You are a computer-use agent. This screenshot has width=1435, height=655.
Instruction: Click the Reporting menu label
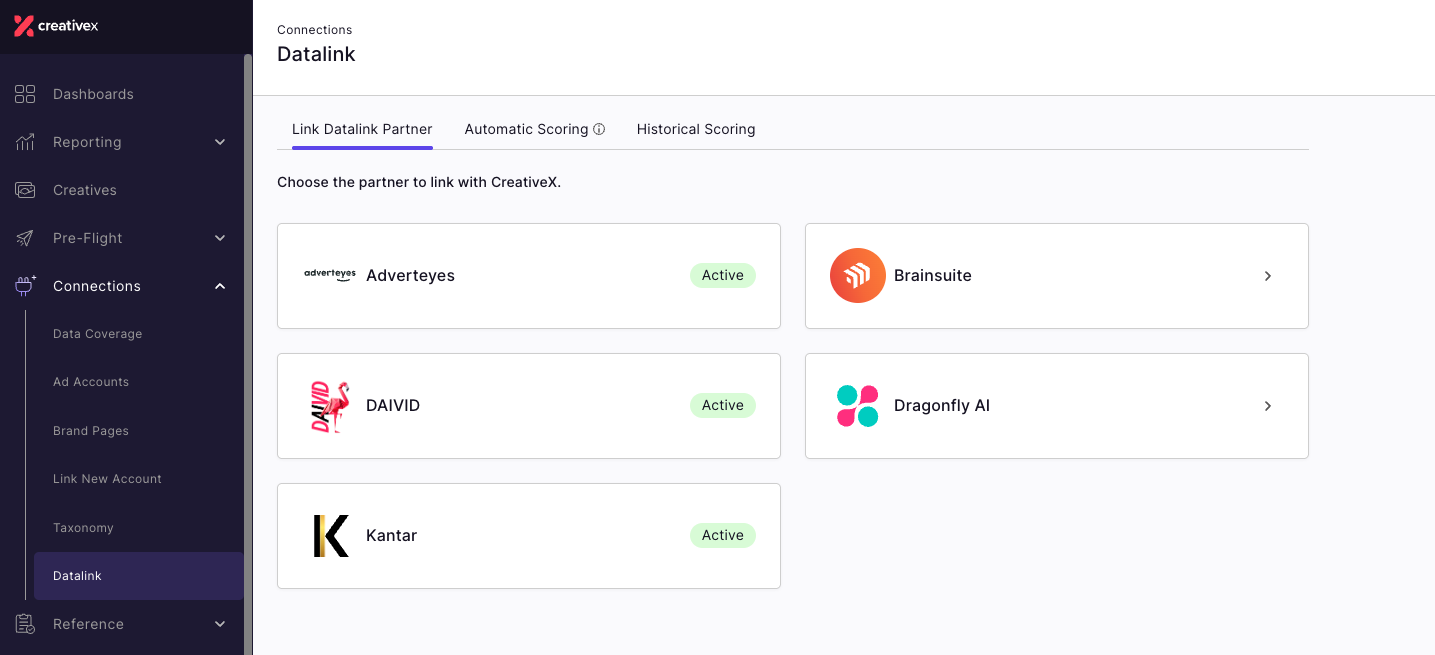click(87, 142)
